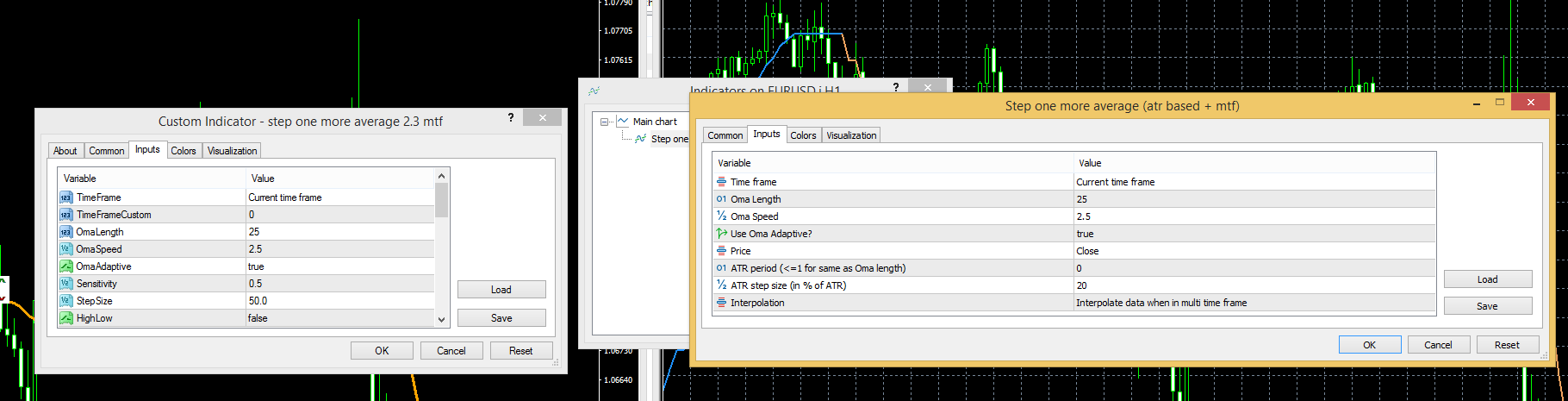Reset inputs in Custom Indicator dialog

click(x=521, y=351)
